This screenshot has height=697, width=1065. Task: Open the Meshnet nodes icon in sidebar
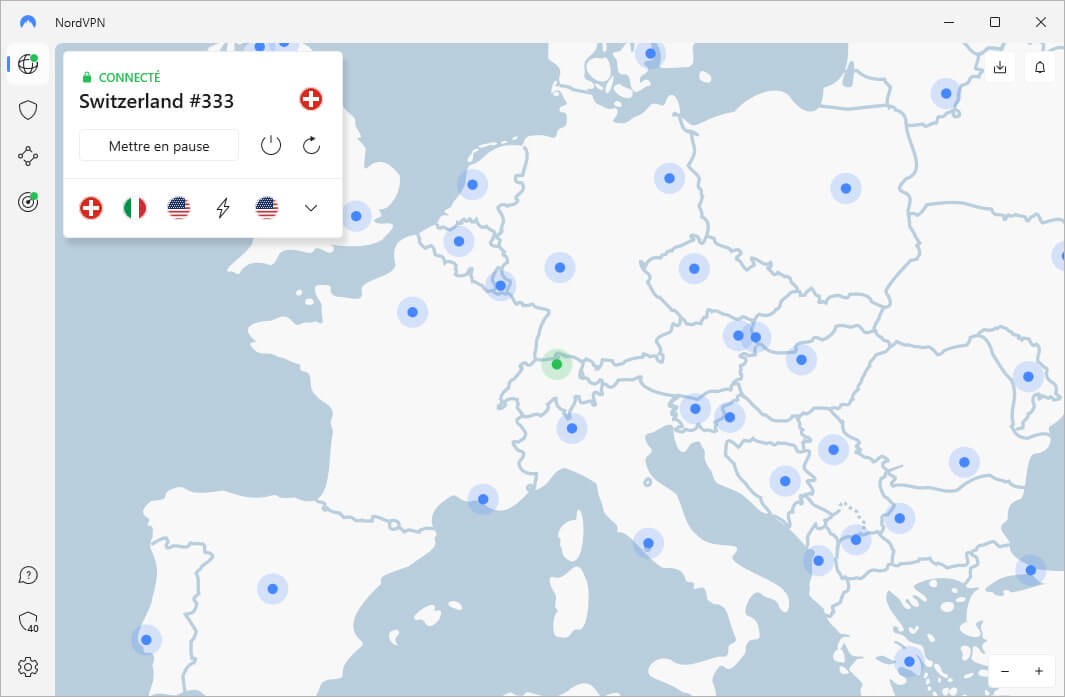pyautogui.click(x=28, y=156)
